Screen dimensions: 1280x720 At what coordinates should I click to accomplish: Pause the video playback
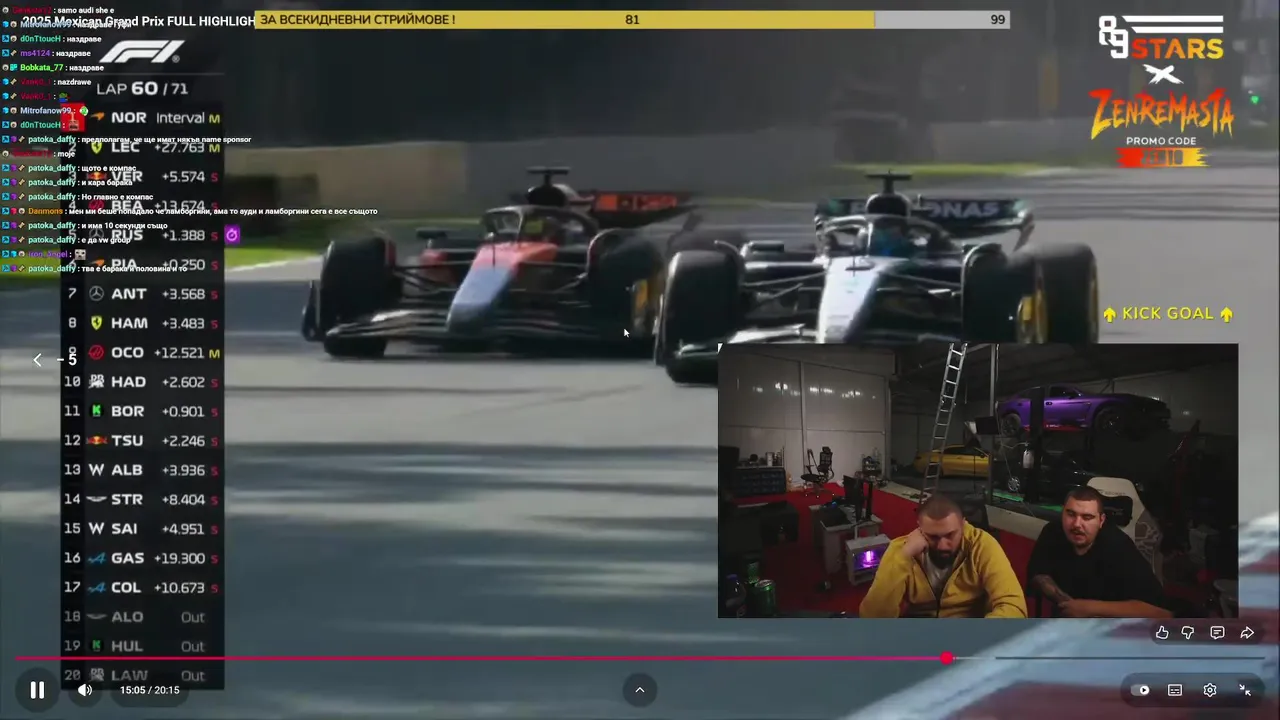[x=37, y=690]
